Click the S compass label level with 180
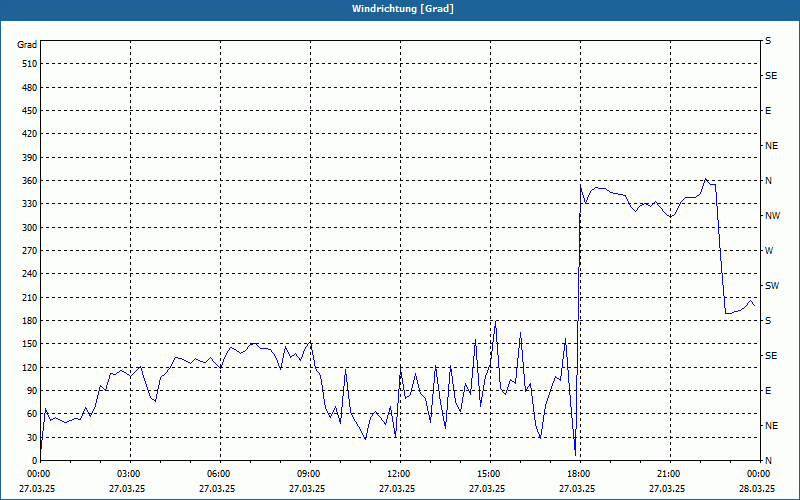This screenshot has height=500, width=800. coord(768,321)
